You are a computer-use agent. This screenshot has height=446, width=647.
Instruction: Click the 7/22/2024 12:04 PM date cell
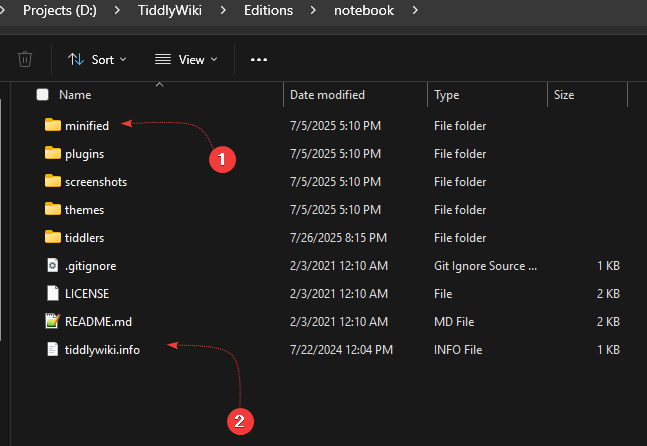tap(341, 350)
